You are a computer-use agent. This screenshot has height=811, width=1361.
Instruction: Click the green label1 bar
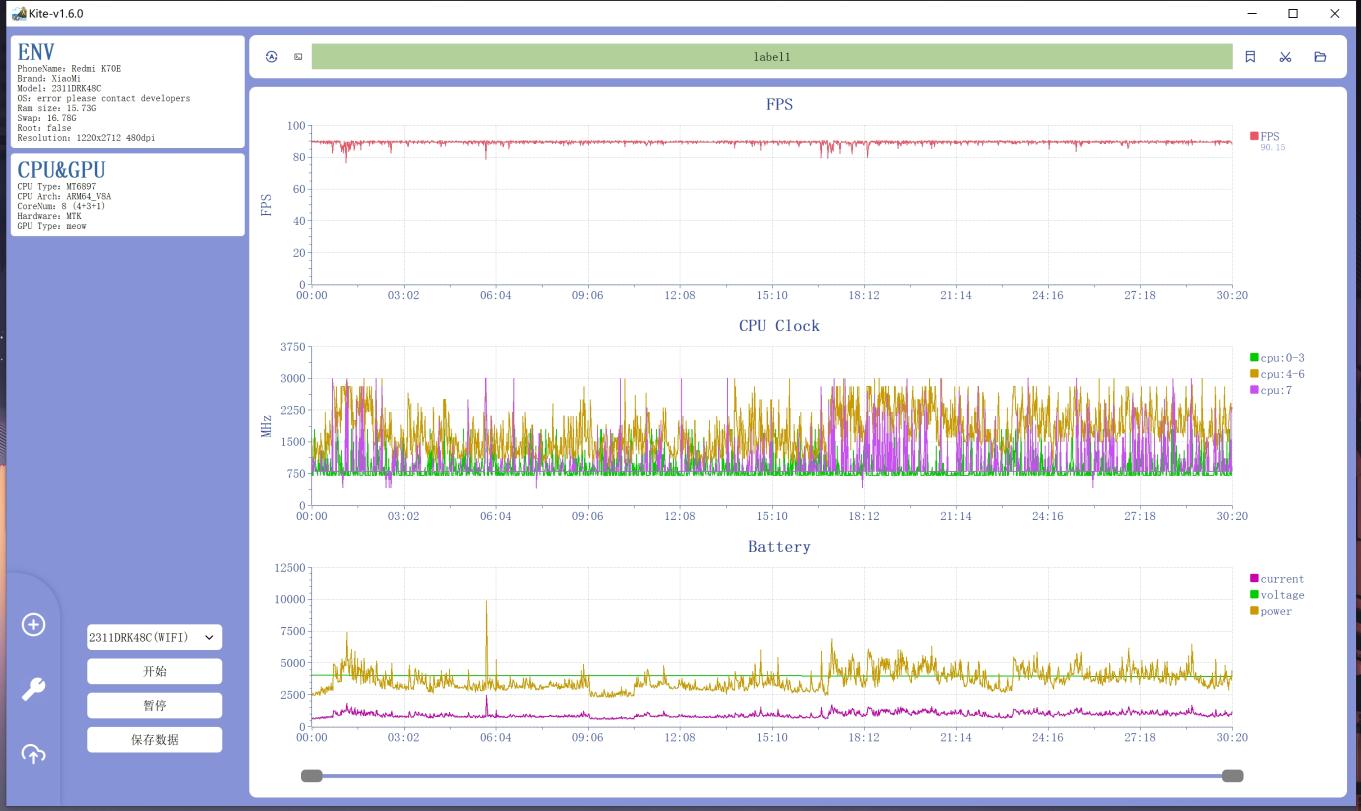[x=771, y=57]
